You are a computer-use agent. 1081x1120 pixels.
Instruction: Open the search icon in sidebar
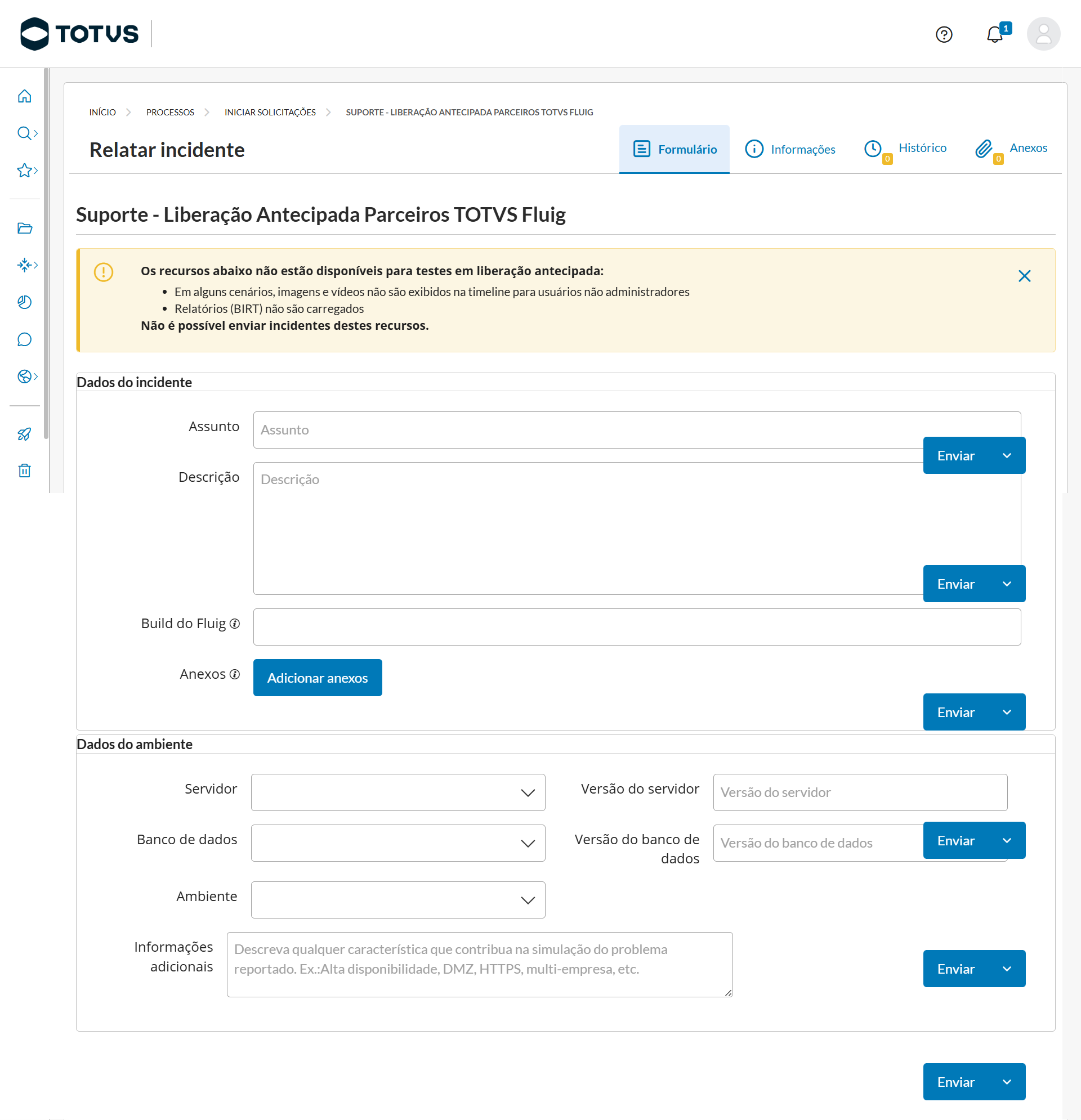click(24, 133)
